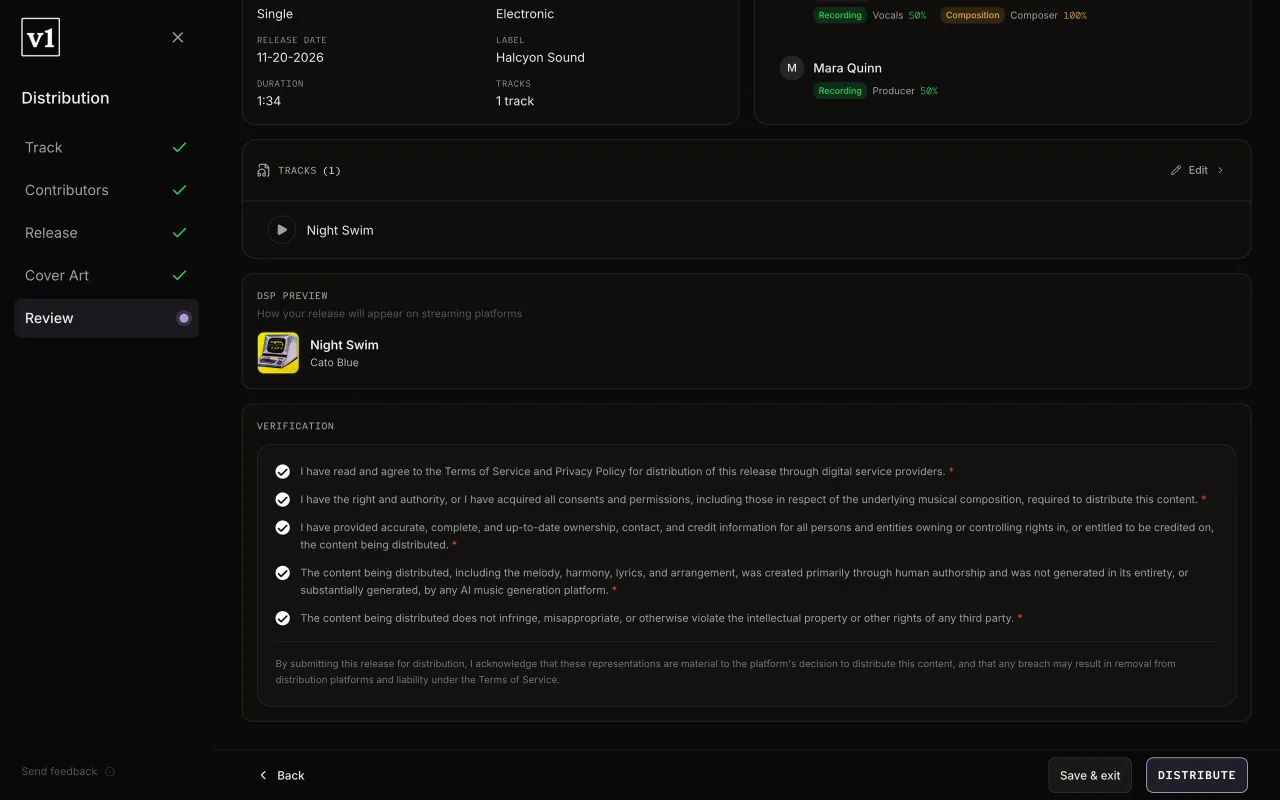This screenshot has height=800, width=1280.
Task: Play the Night Swim track
Action: [x=282, y=230]
